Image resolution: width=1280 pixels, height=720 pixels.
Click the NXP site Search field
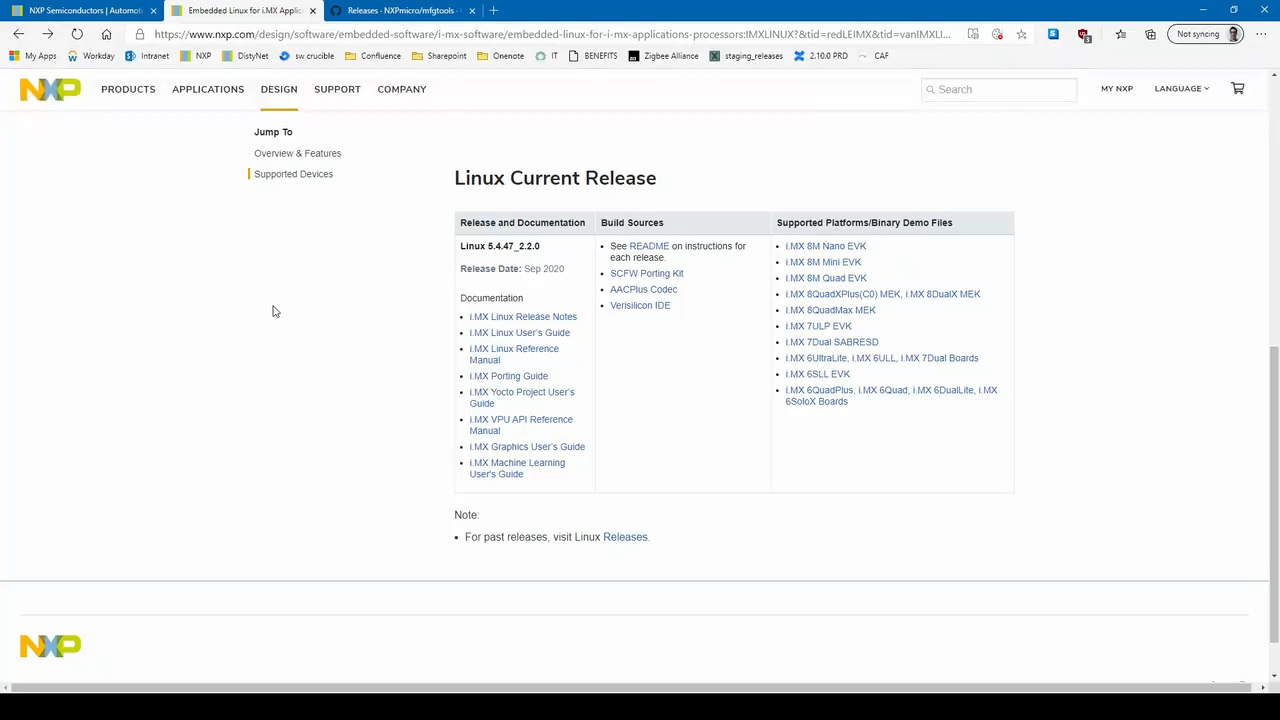(x=998, y=89)
